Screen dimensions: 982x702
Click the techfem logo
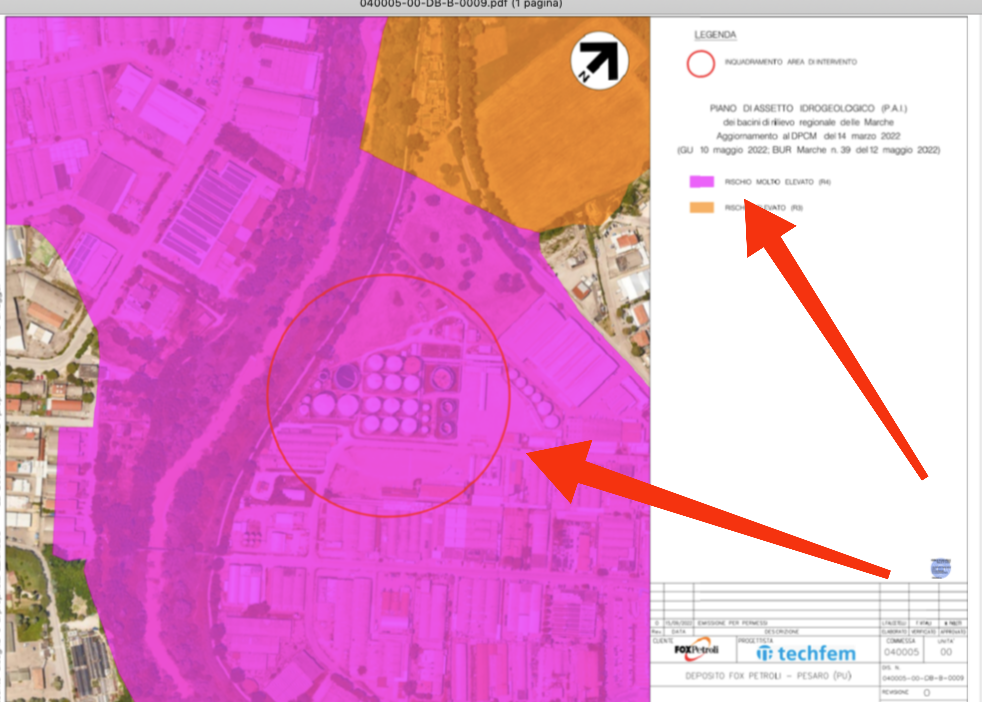(806, 653)
